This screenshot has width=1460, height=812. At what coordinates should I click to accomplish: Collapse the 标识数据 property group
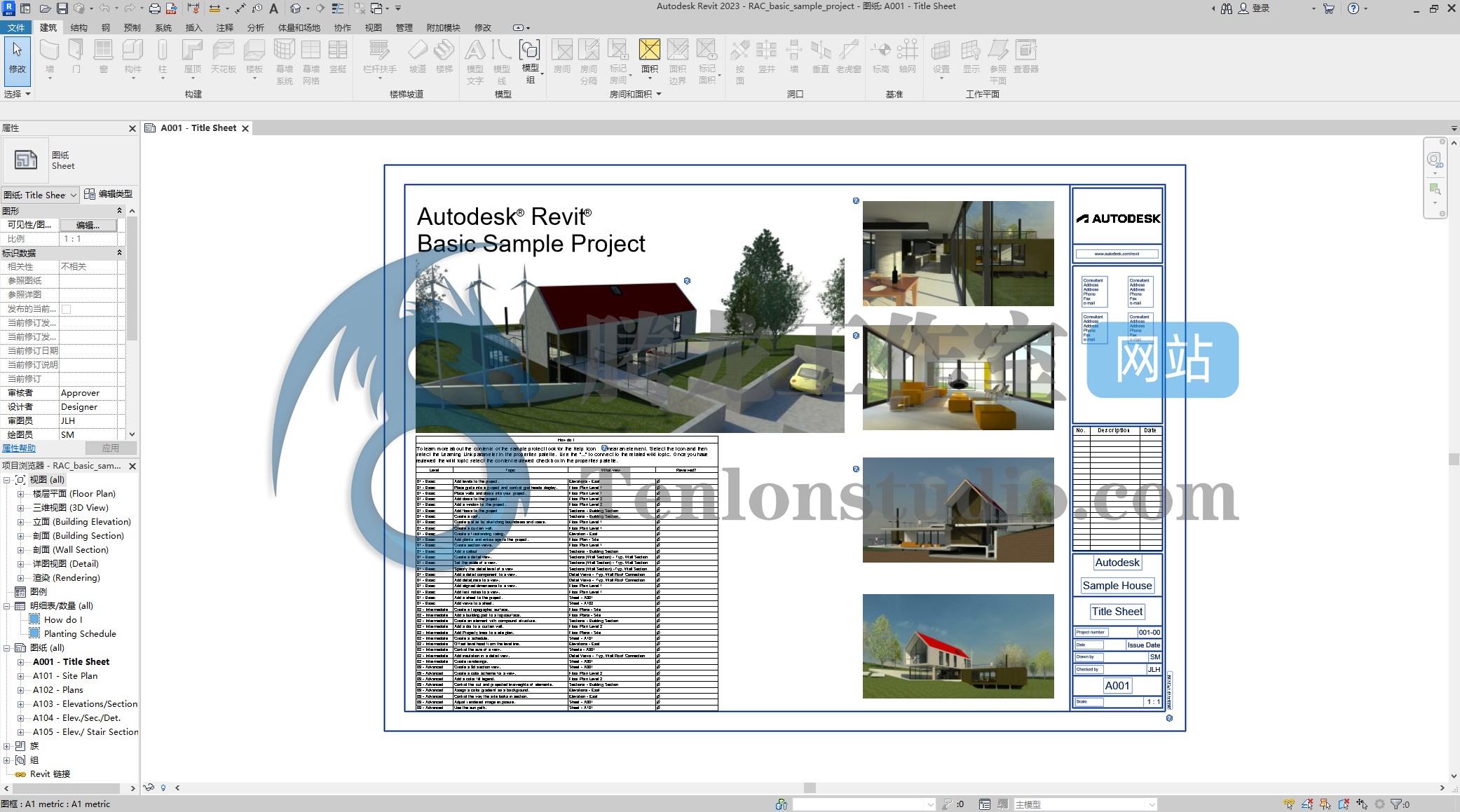point(119,253)
